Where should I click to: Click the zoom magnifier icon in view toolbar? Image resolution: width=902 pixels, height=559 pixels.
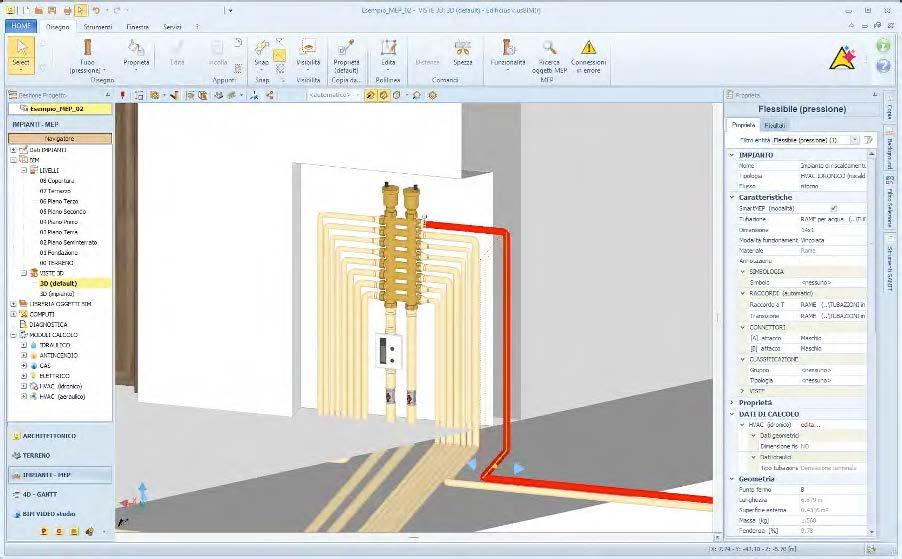(x=417, y=95)
